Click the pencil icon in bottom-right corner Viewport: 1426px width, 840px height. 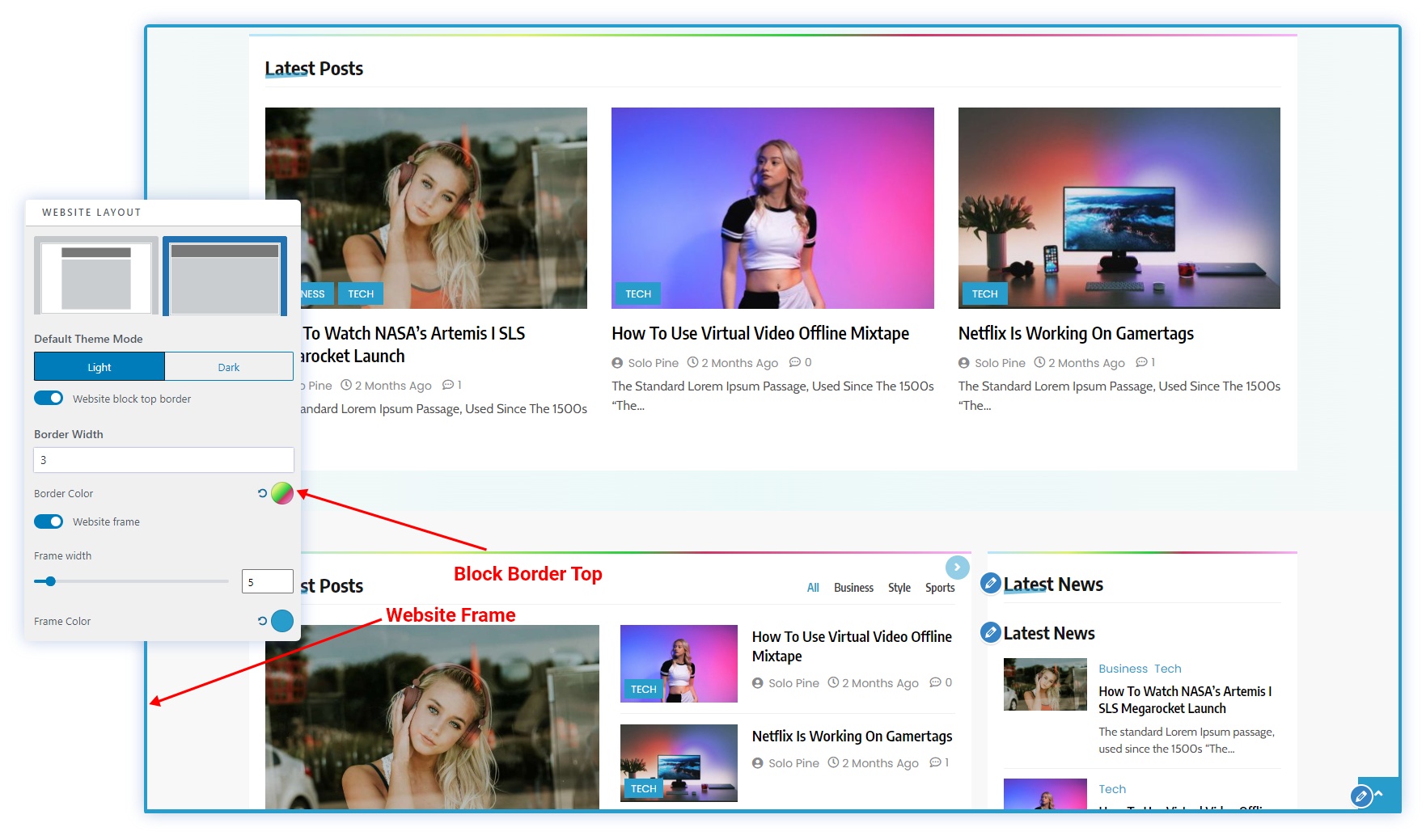click(1361, 796)
